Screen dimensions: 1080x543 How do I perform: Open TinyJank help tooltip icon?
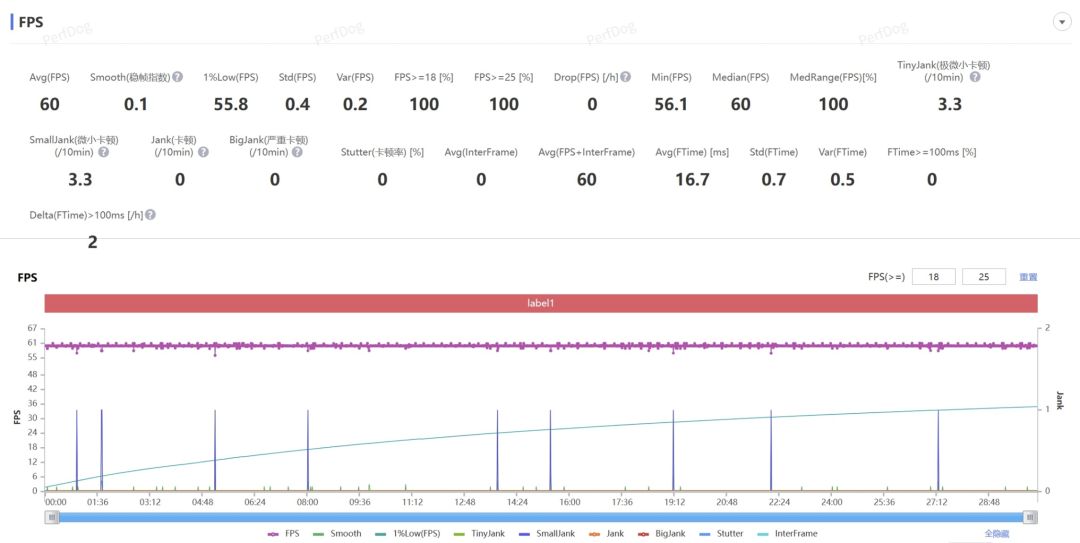974,77
